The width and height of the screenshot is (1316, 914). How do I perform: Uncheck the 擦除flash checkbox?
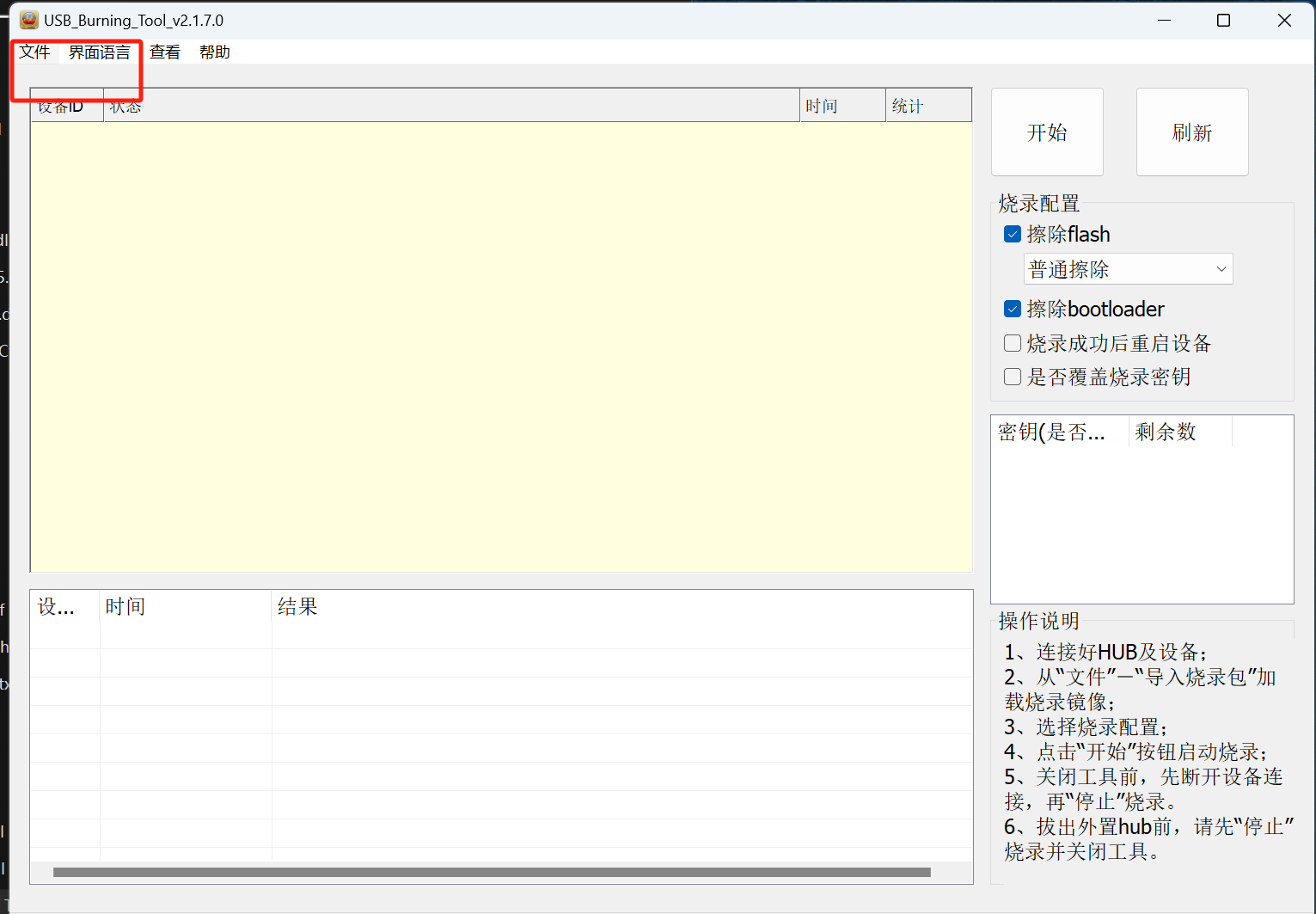point(1013,235)
